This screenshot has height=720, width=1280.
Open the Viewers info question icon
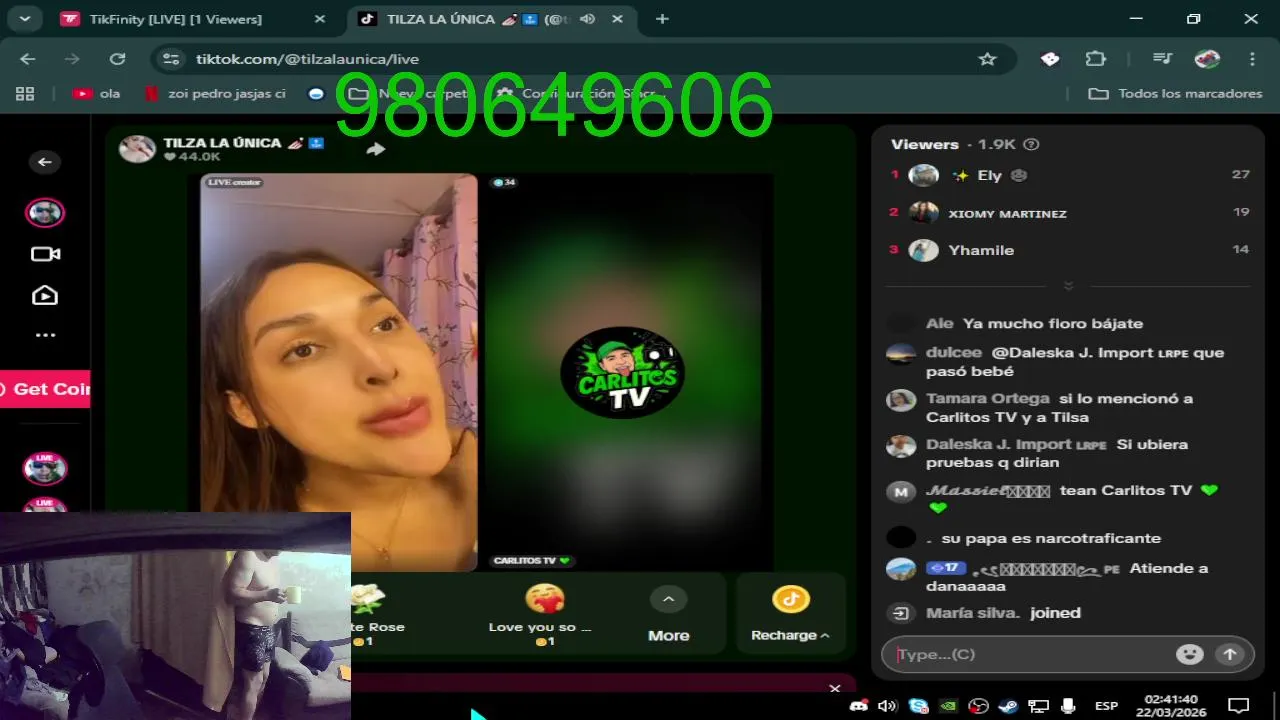(x=1031, y=144)
